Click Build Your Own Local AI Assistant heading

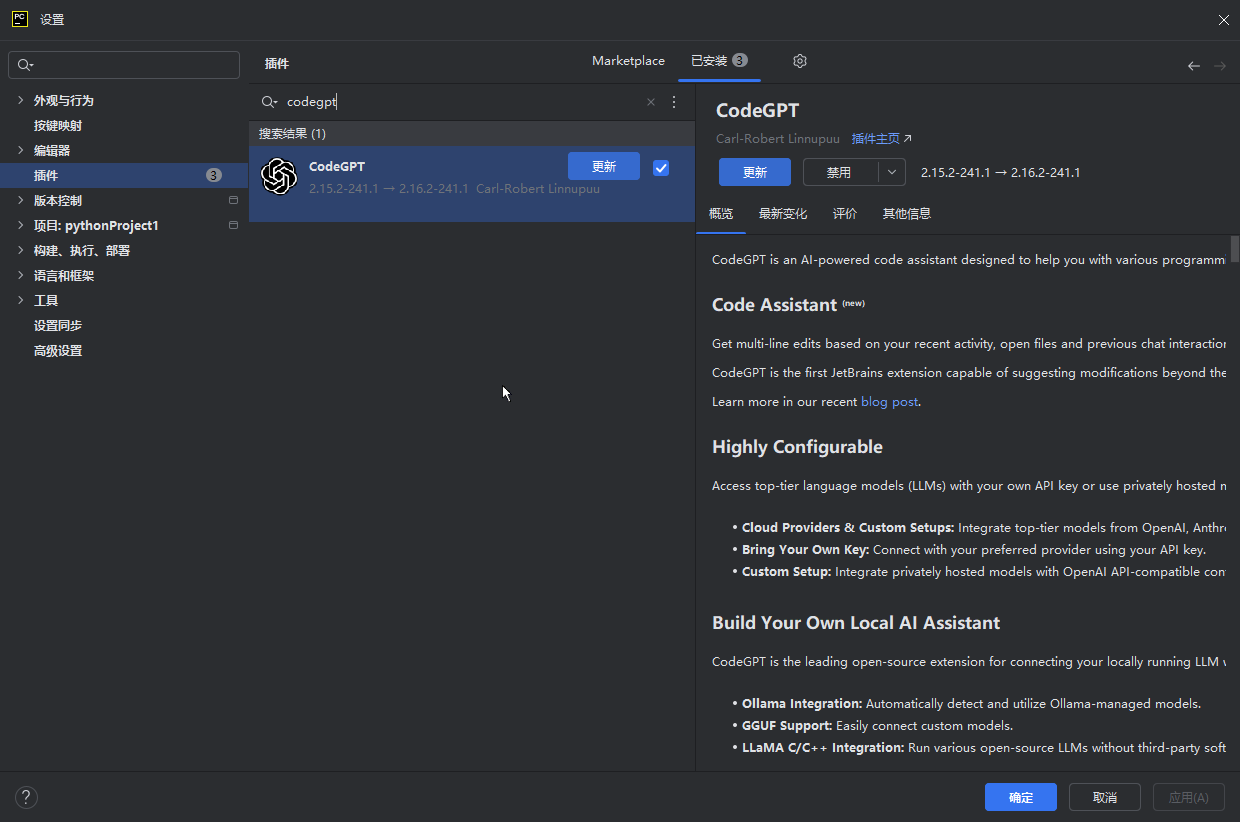[856, 623]
